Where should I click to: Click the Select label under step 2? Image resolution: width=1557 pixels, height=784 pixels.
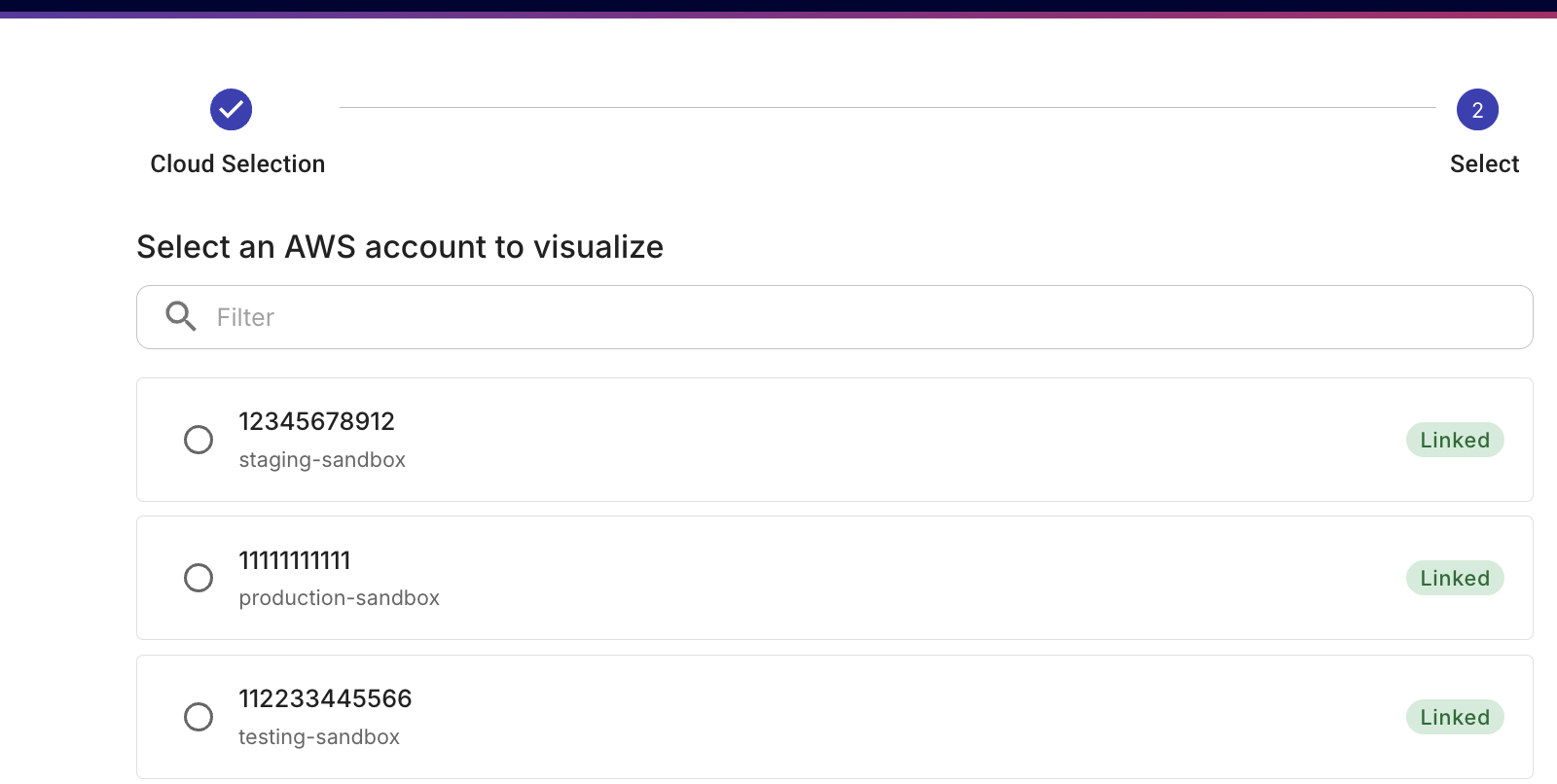tap(1484, 163)
